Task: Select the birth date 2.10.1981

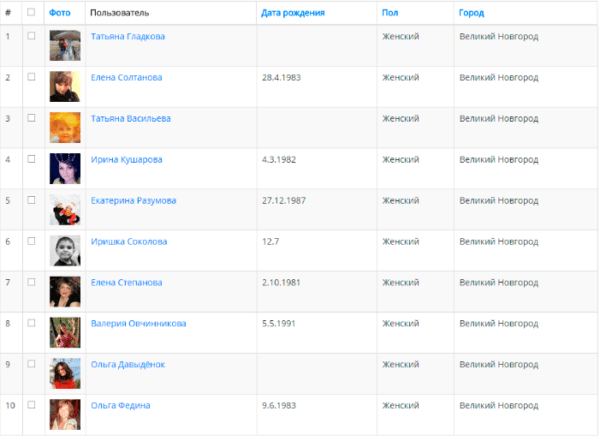Action: tap(281, 282)
